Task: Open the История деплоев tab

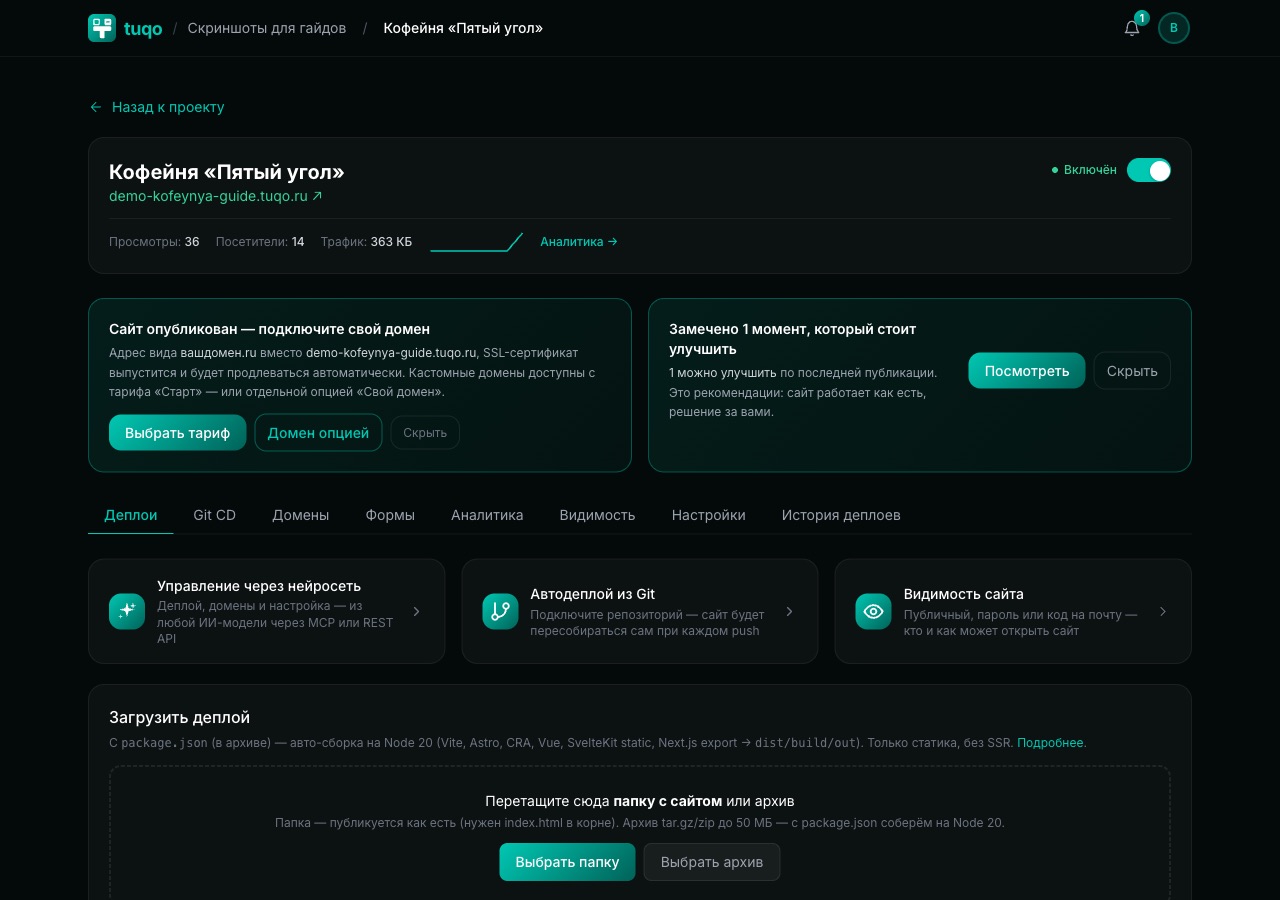Action: point(841,515)
